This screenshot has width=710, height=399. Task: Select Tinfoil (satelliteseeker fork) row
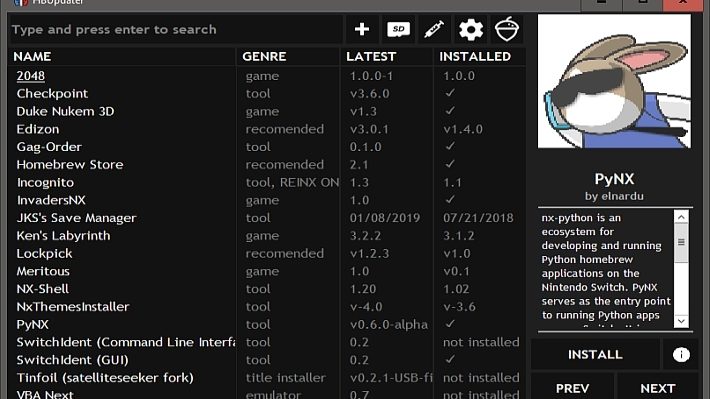coord(267,377)
